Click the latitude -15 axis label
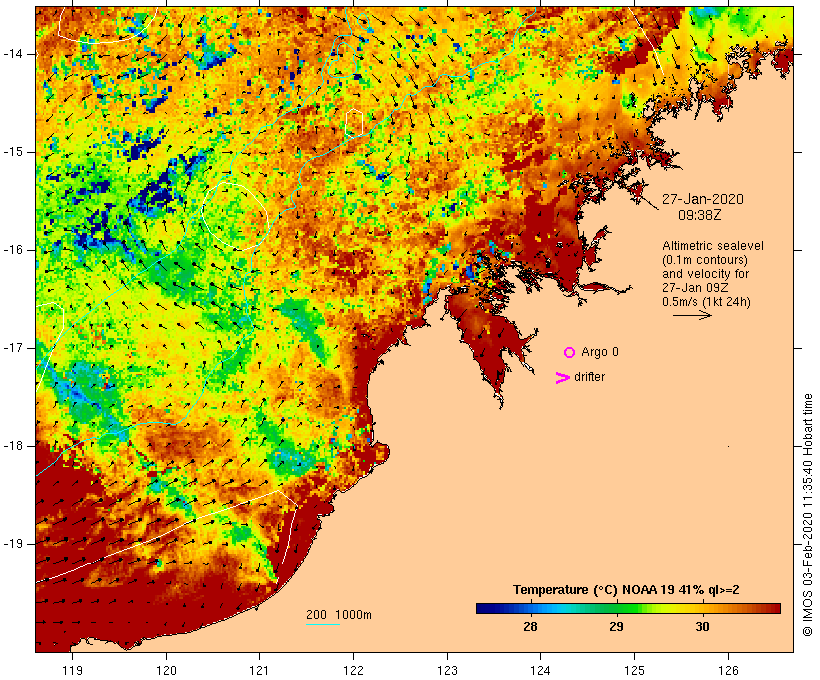 coord(13,152)
